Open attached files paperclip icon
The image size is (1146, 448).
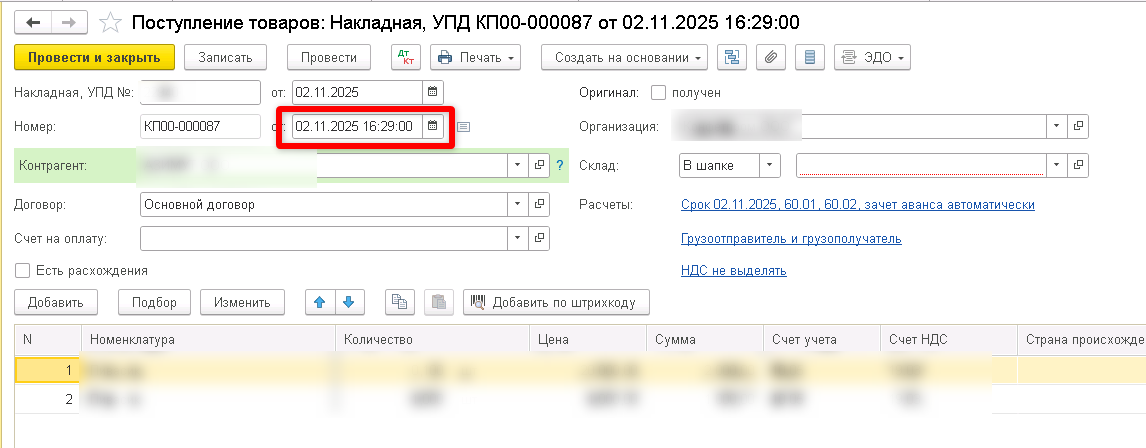tap(770, 58)
